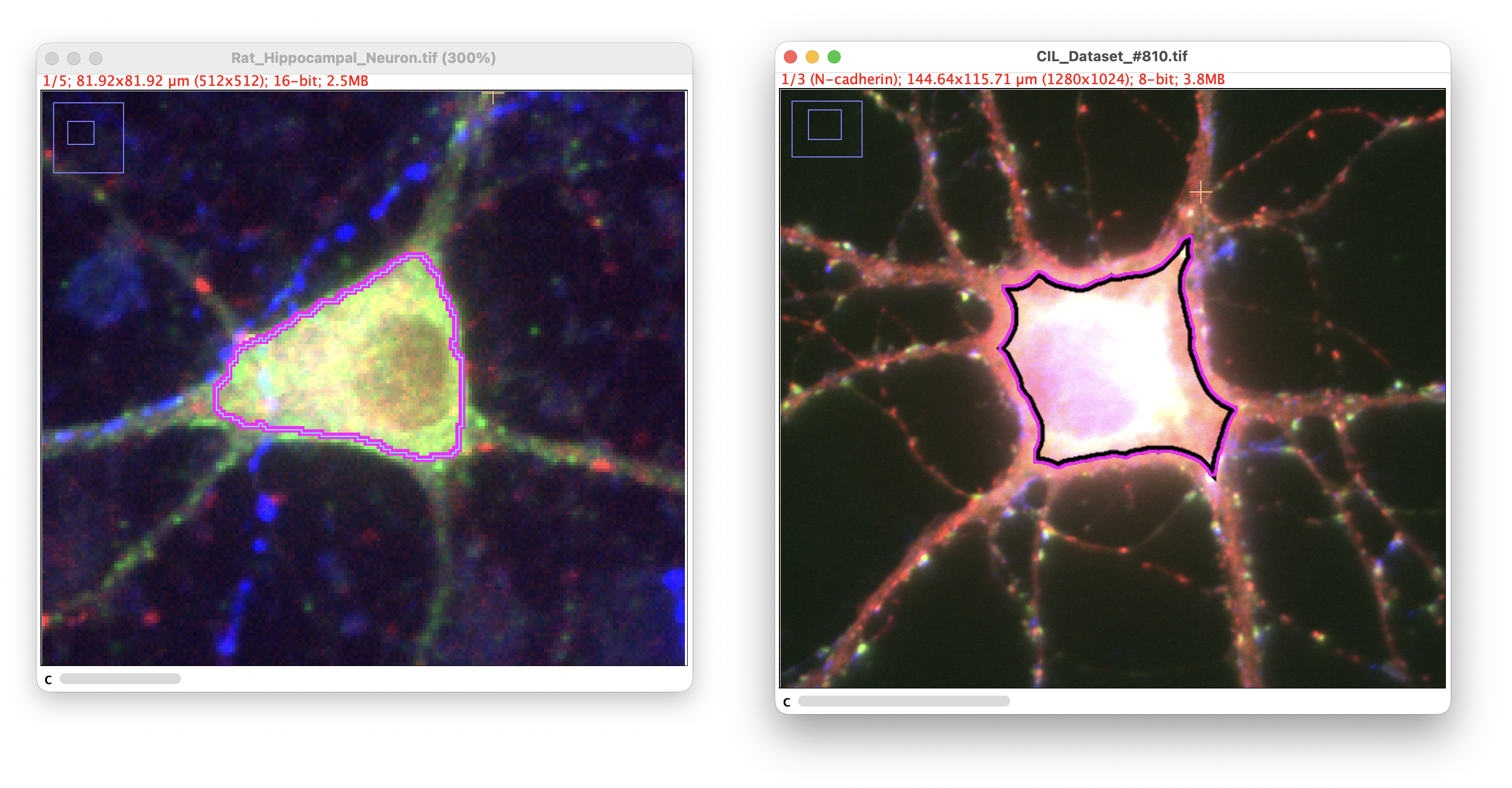The image size is (1512, 788).
Task: Click the CIL_Dataset_#810.tif window title
Action: [x=1111, y=56]
